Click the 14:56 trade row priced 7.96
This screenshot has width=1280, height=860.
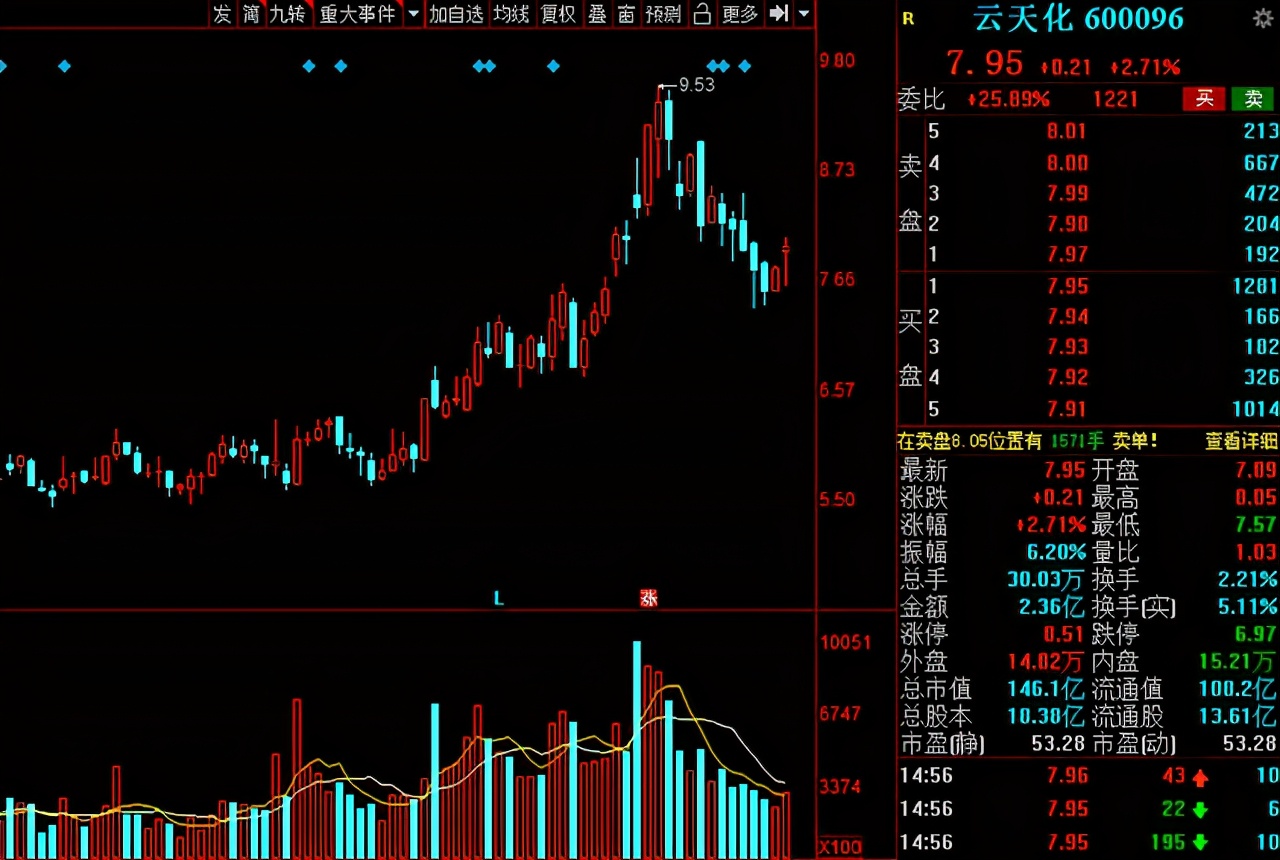(1089, 775)
